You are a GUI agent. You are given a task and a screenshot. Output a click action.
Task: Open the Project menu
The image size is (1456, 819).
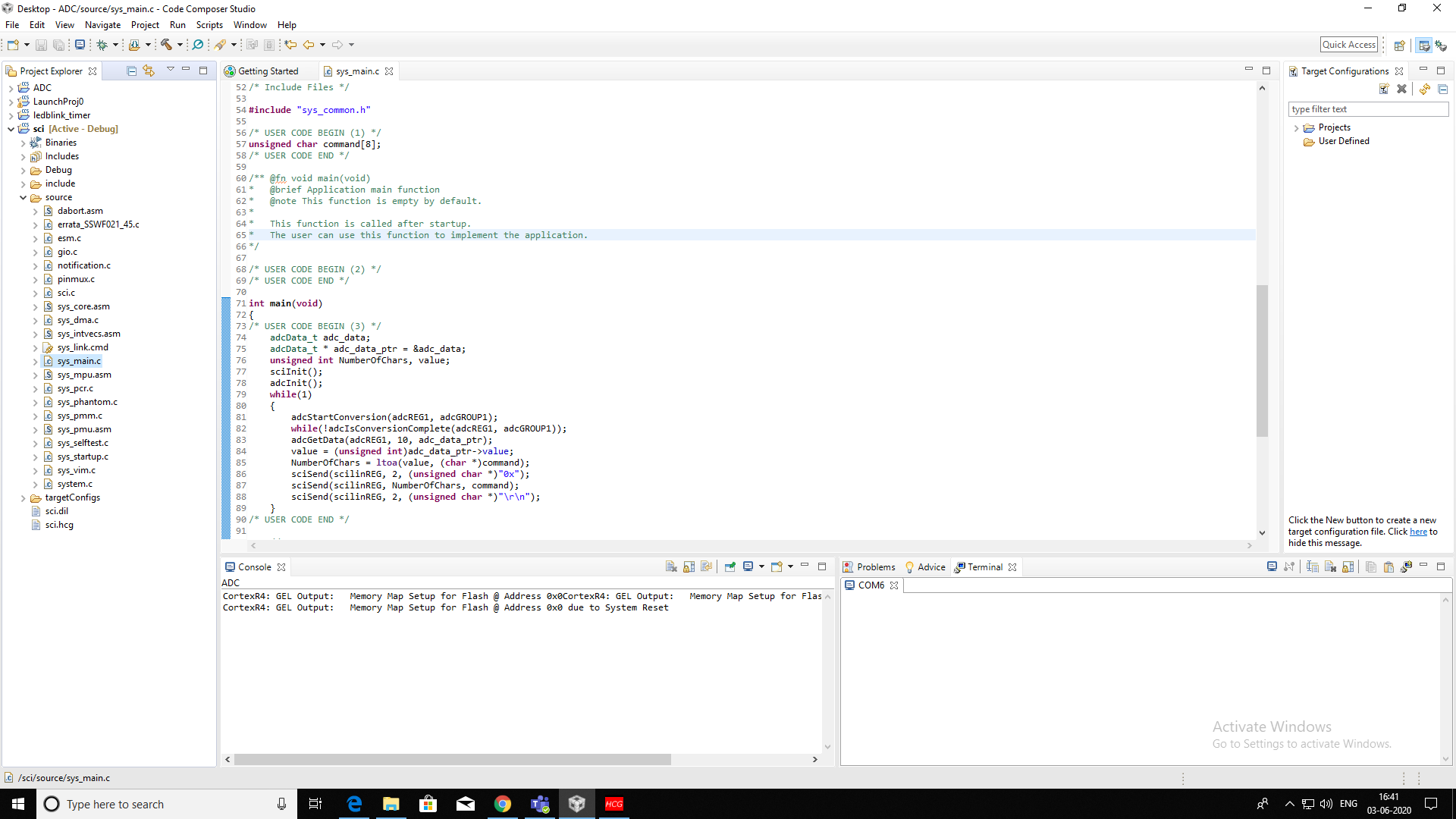(145, 24)
